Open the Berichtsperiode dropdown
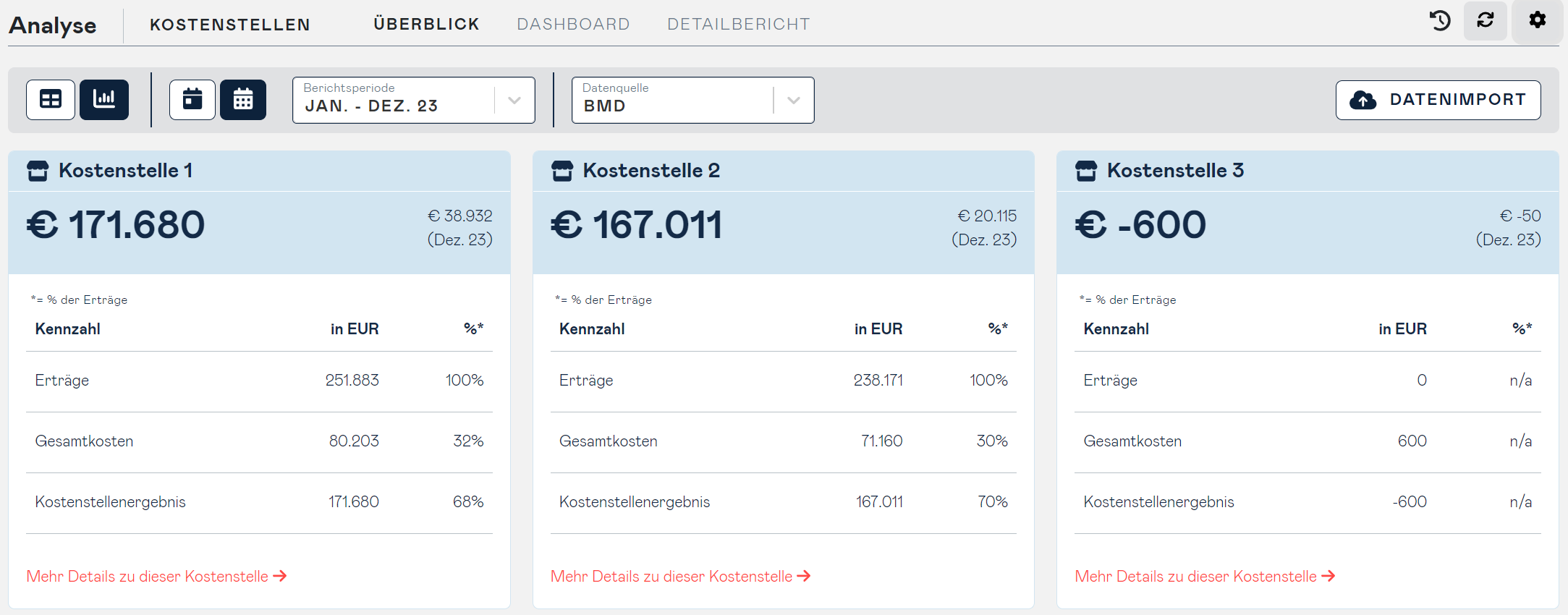Screen dimensions: 1568x615 (414, 100)
